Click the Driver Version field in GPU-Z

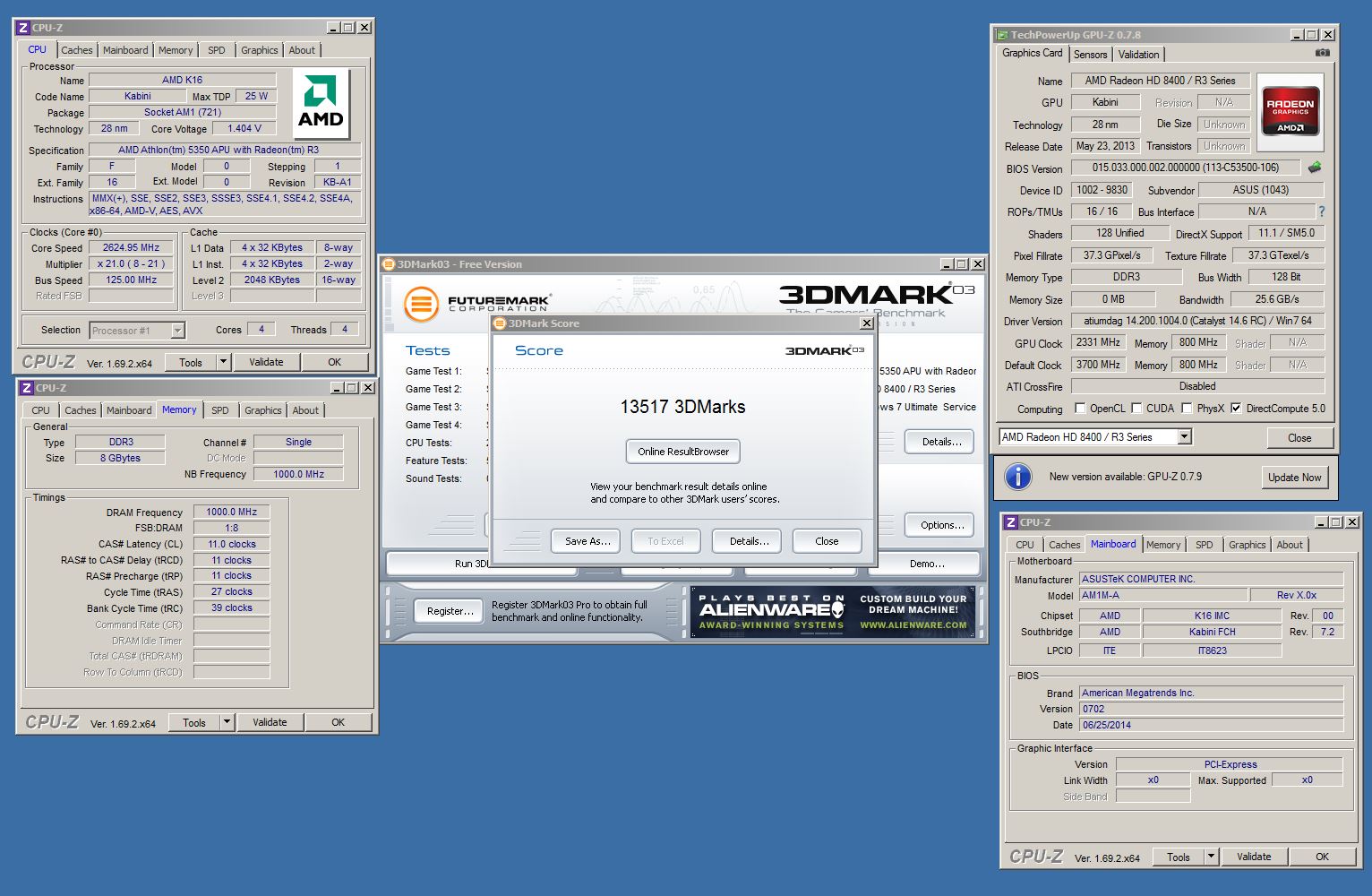1197,321
